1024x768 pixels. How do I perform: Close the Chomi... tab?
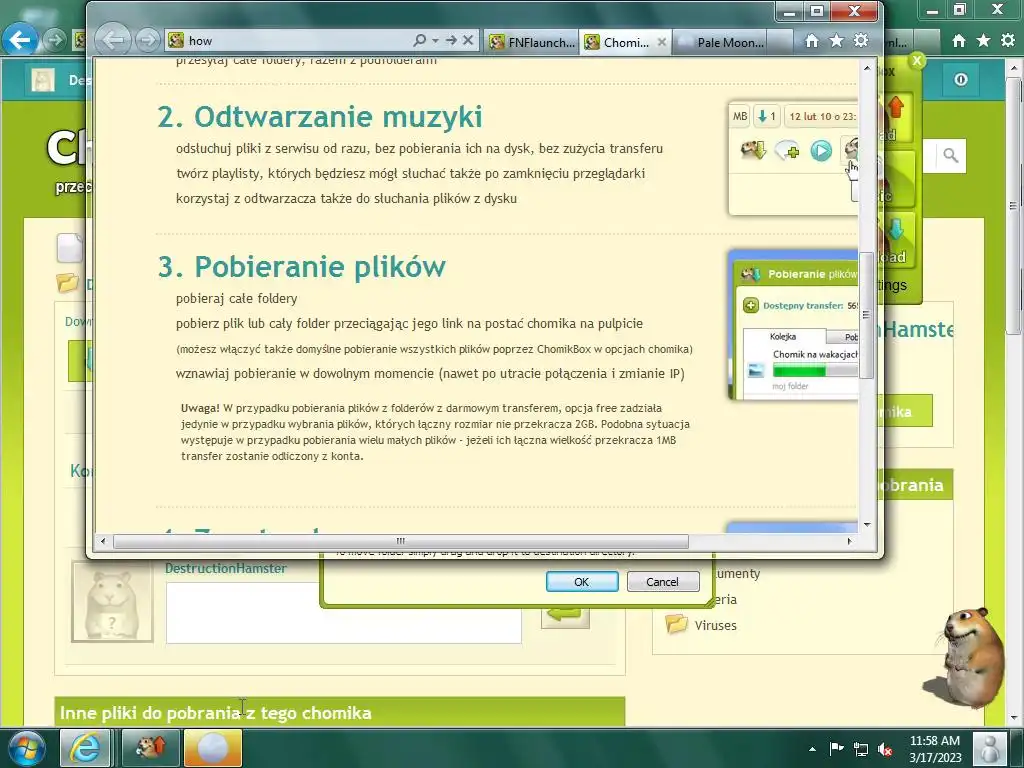(x=662, y=42)
